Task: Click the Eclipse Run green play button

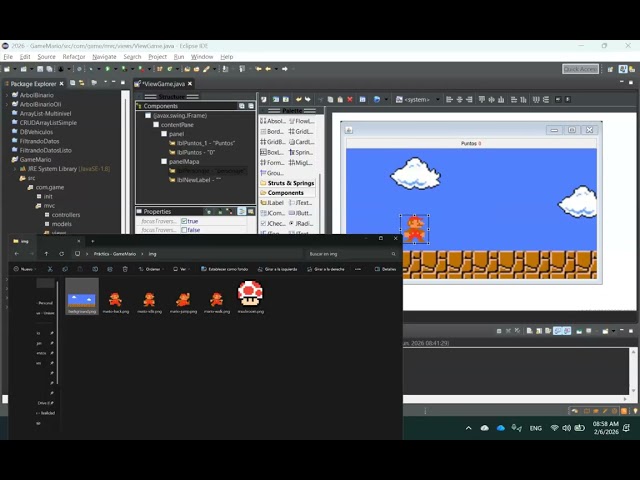Action: coord(108,69)
